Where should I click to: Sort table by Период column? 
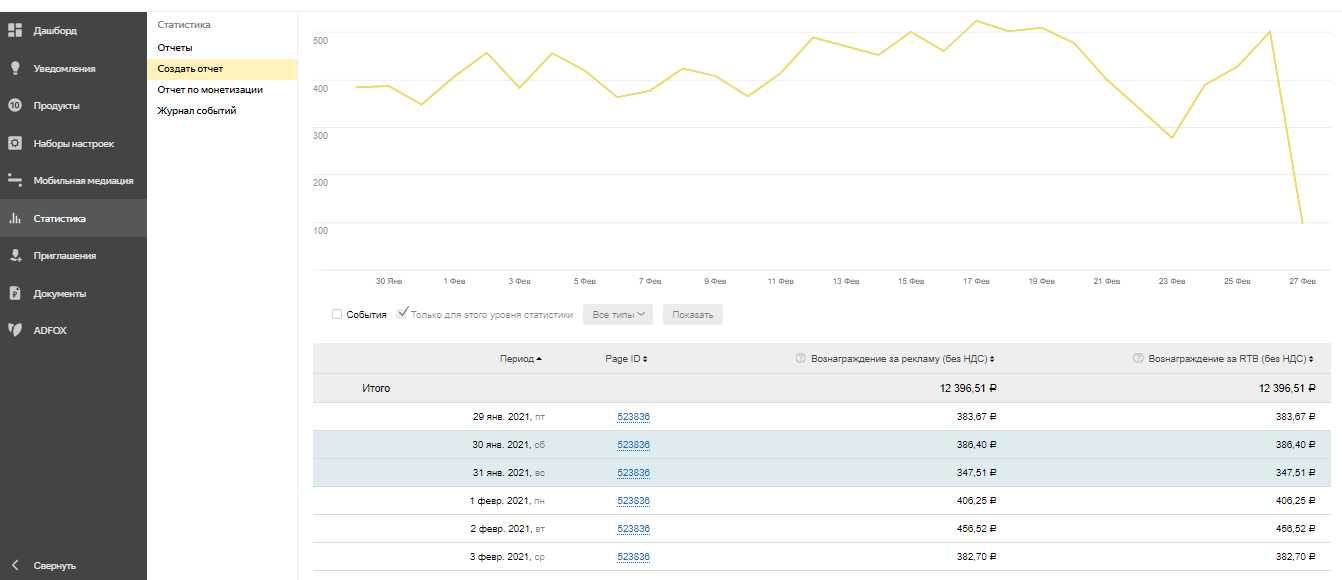tap(520, 359)
